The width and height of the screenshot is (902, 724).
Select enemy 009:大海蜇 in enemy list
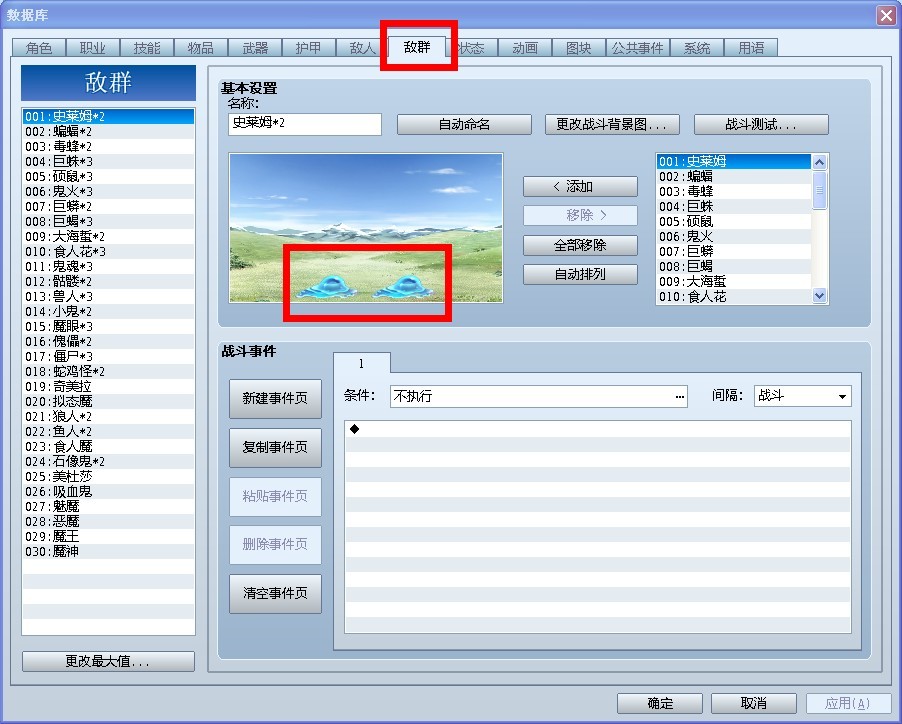(x=734, y=281)
